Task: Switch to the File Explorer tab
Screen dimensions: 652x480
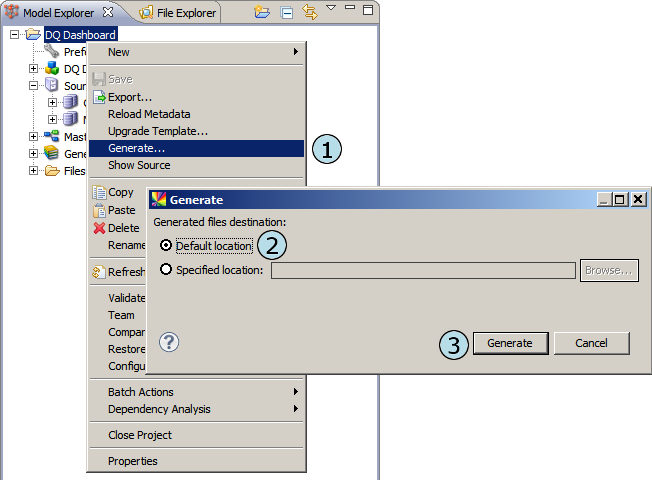Action: click(x=182, y=13)
